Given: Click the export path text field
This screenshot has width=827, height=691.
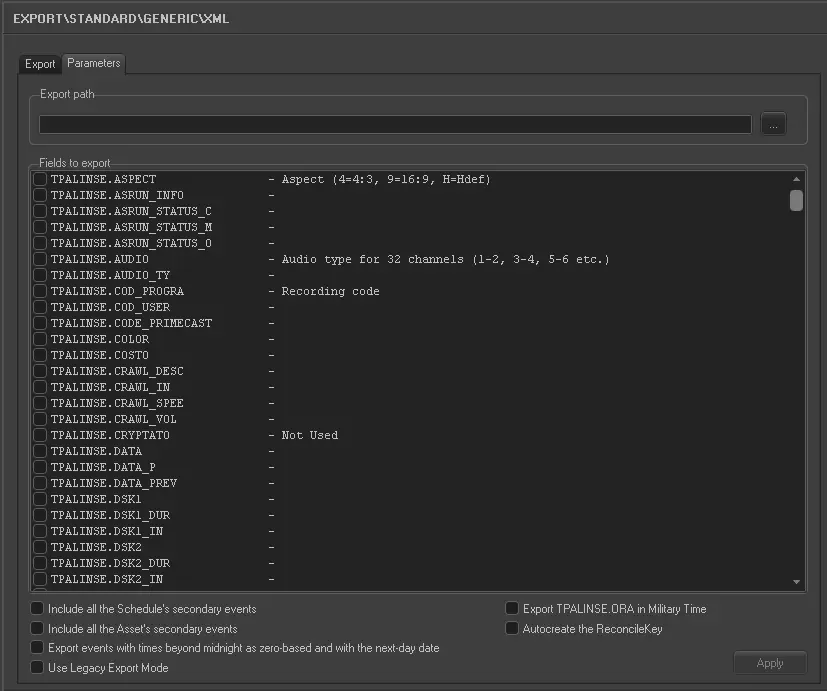Looking at the screenshot, I should [395, 124].
